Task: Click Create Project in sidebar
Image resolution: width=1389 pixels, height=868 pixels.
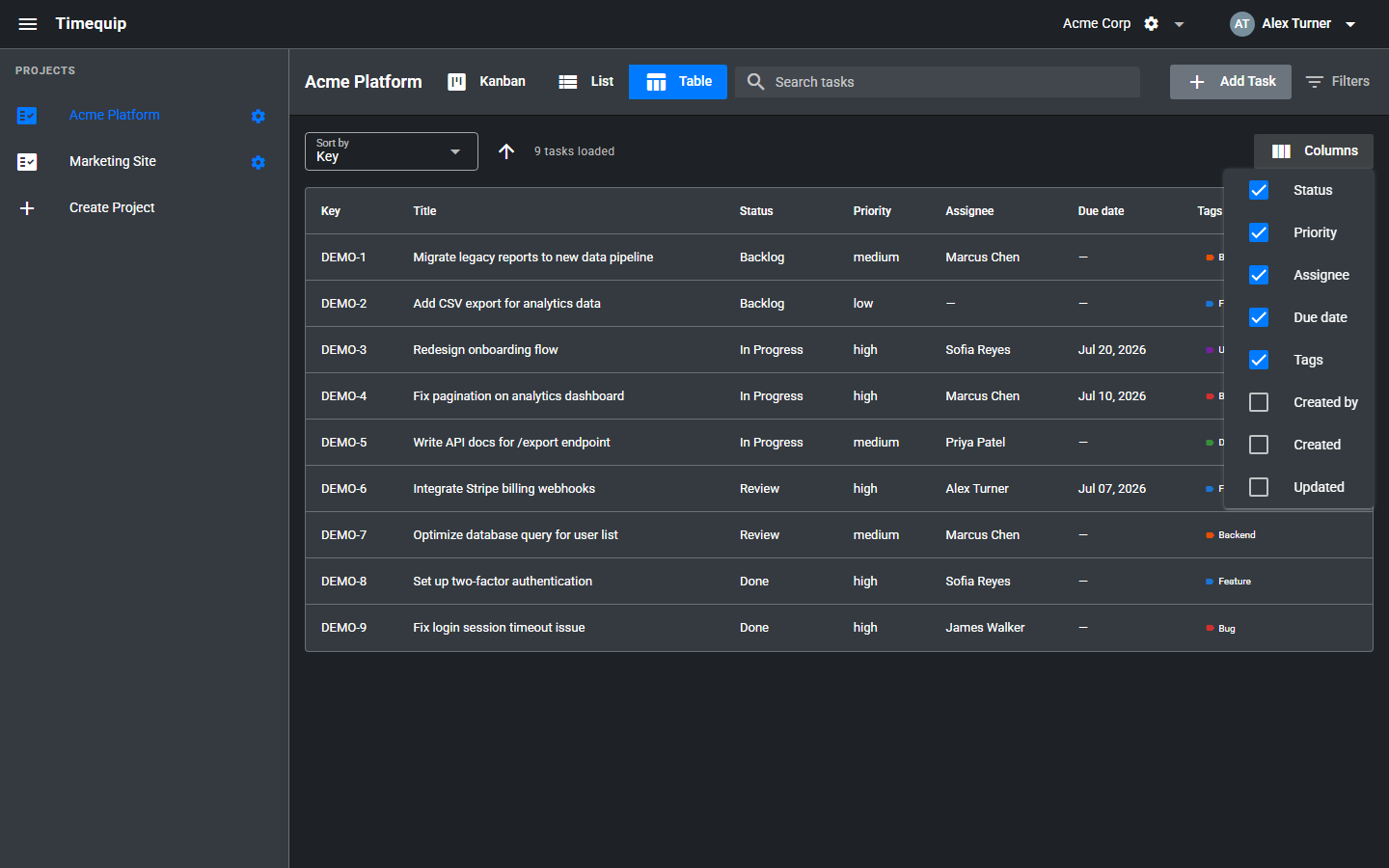Action: 112,207
